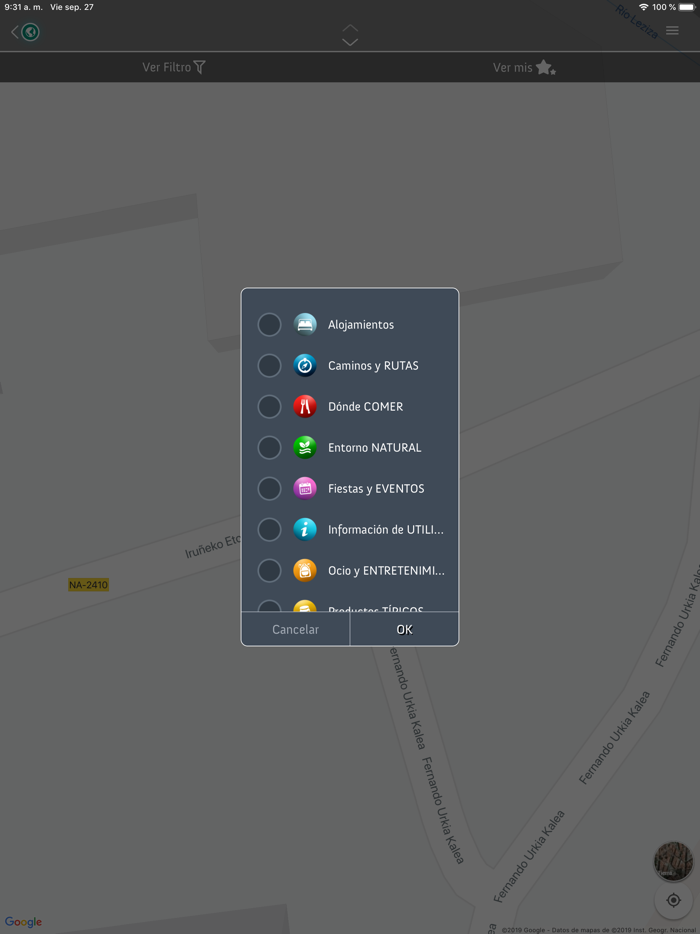The height and width of the screenshot is (934, 700).
Task: Click the up-down chevron expander in header
Action: point(350,35)
